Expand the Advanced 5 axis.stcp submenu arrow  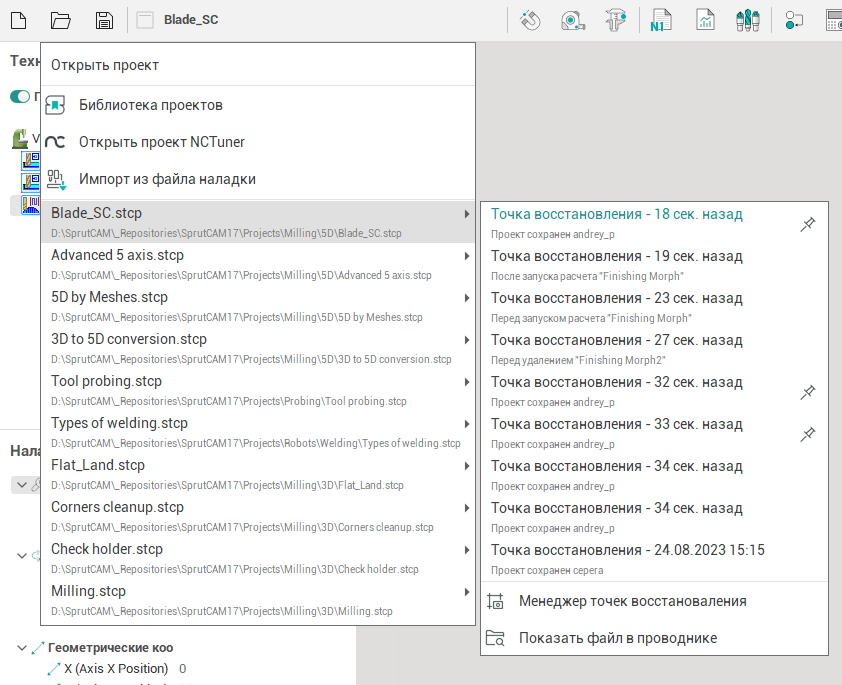[466, 256]
